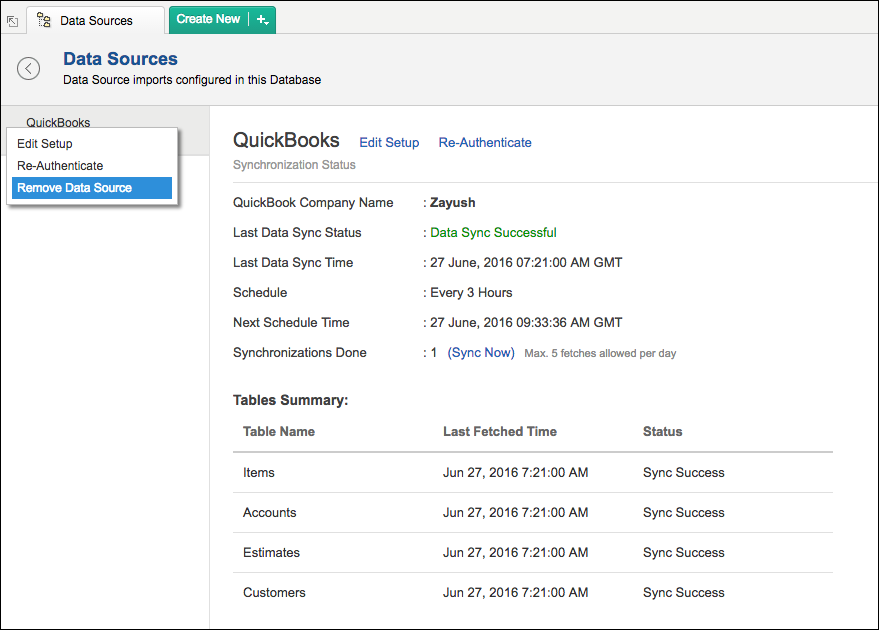
Task: Click the Last Fetched Time column header
Action: point(500,432)
